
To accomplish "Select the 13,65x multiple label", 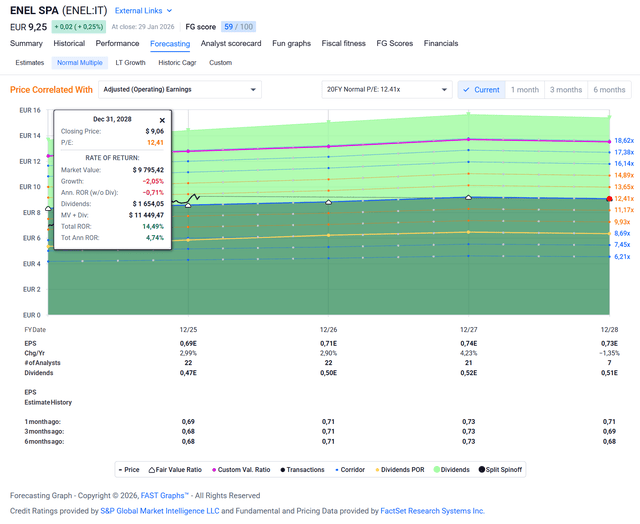I will click(624, 187).
